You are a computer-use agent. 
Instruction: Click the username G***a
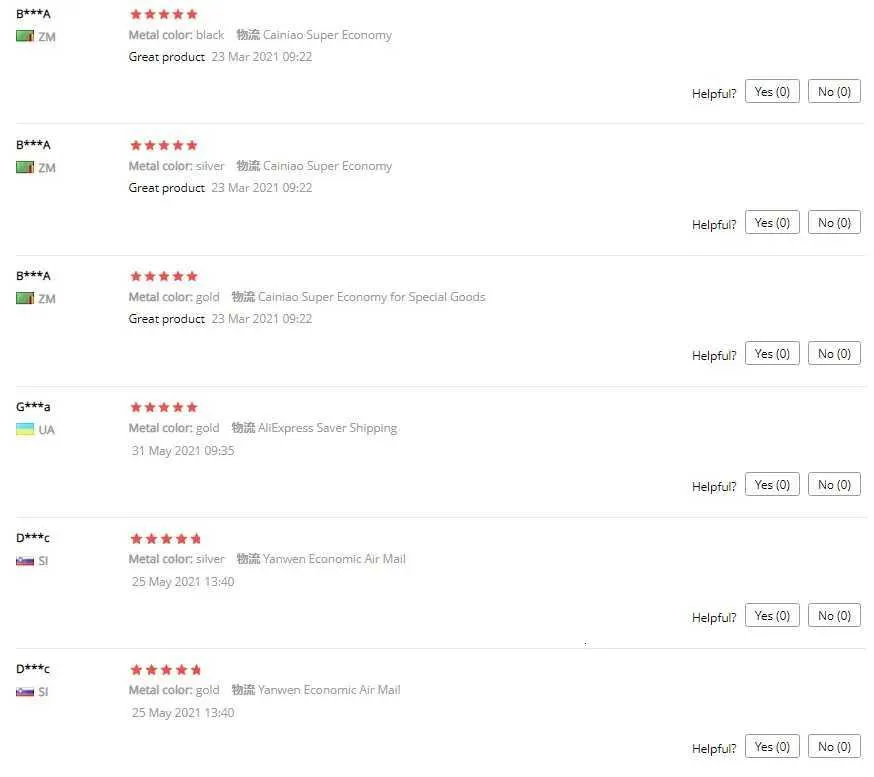pos(33,407)
